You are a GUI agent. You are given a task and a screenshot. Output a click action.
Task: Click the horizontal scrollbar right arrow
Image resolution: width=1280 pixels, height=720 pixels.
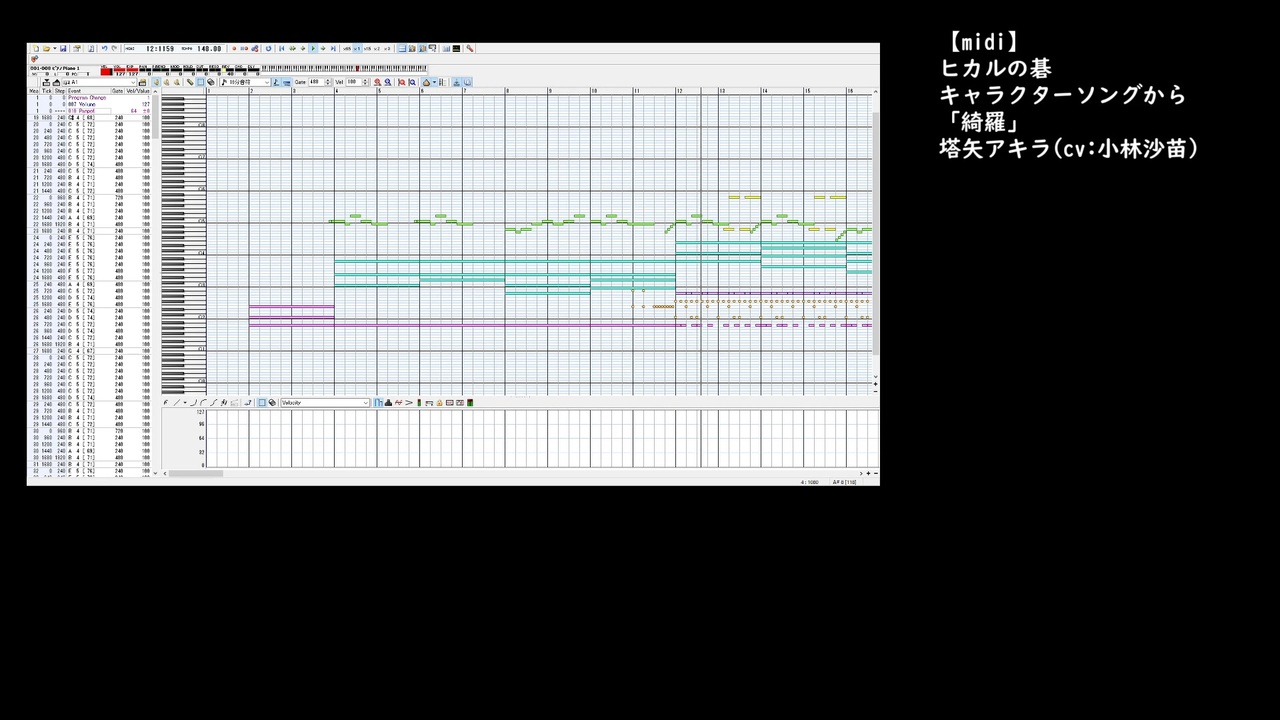(x=861, y=473)
